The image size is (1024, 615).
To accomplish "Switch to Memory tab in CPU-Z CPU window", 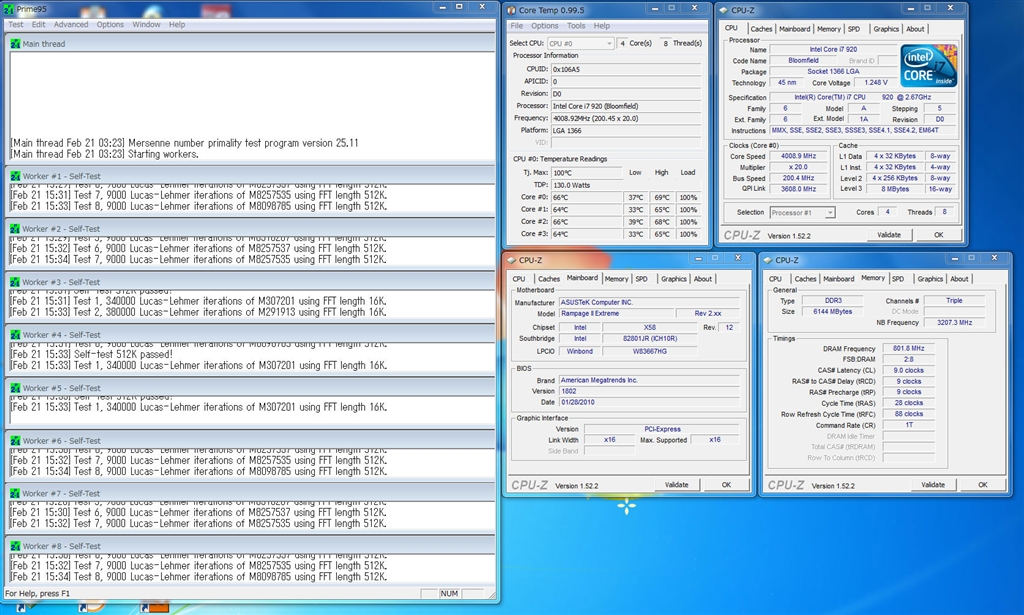I will click(x=829, y=29).
